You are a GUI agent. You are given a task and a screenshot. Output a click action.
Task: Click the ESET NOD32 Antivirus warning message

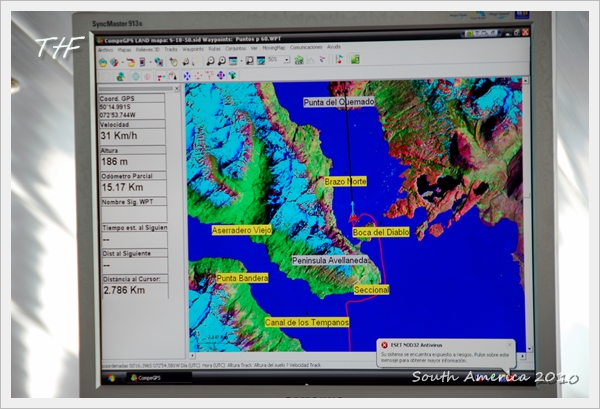click(x=446, y=354)
